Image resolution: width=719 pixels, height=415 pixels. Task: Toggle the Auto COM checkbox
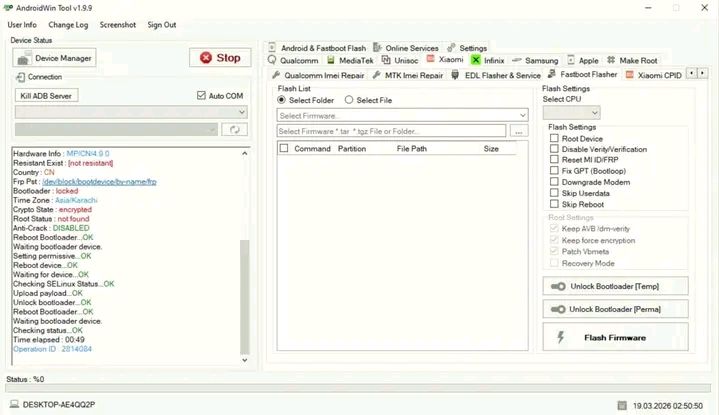tap(201, 96)
